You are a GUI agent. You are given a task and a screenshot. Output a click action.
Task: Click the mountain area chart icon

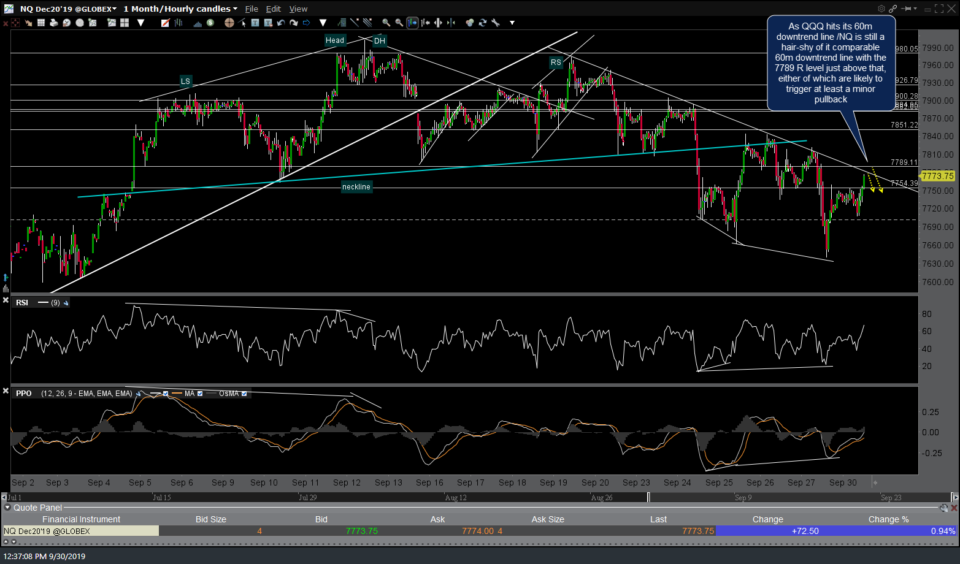[198, 23]
